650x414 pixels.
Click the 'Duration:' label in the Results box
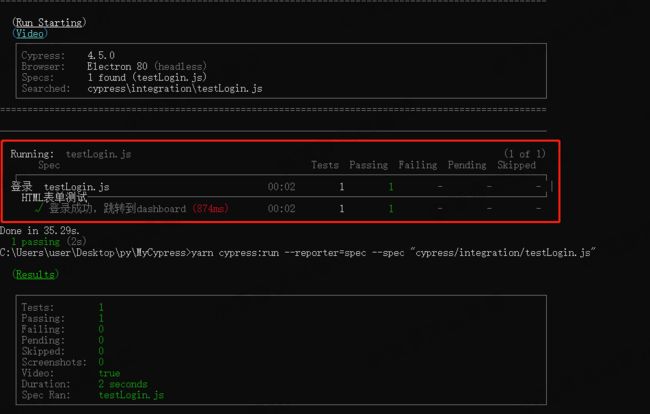coord(46,384)
